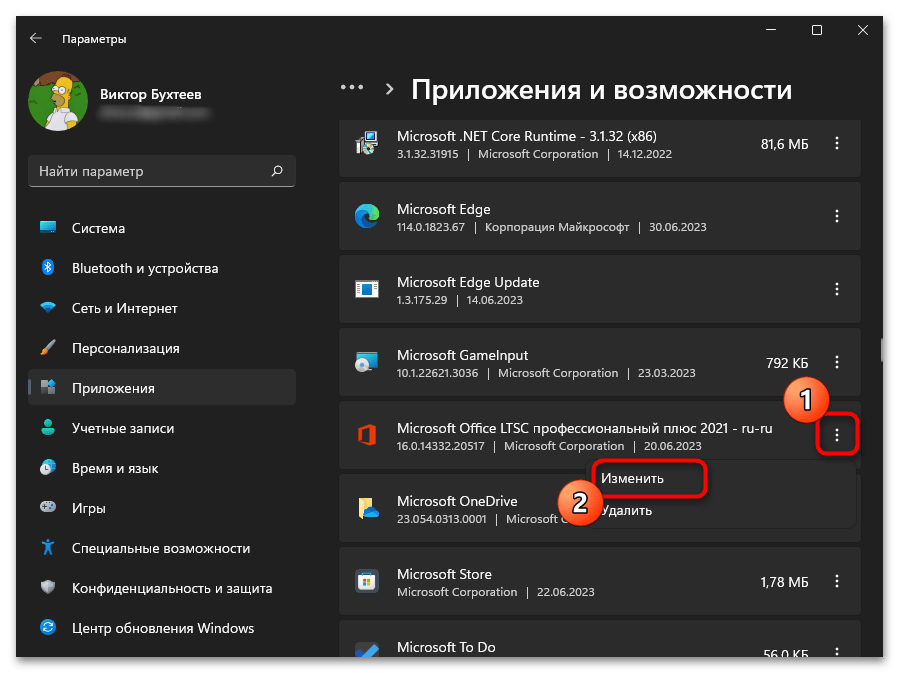This screenshot has width=899, height=673.
Task: Open Центр обновления Windows section
Action: (162, 628)
